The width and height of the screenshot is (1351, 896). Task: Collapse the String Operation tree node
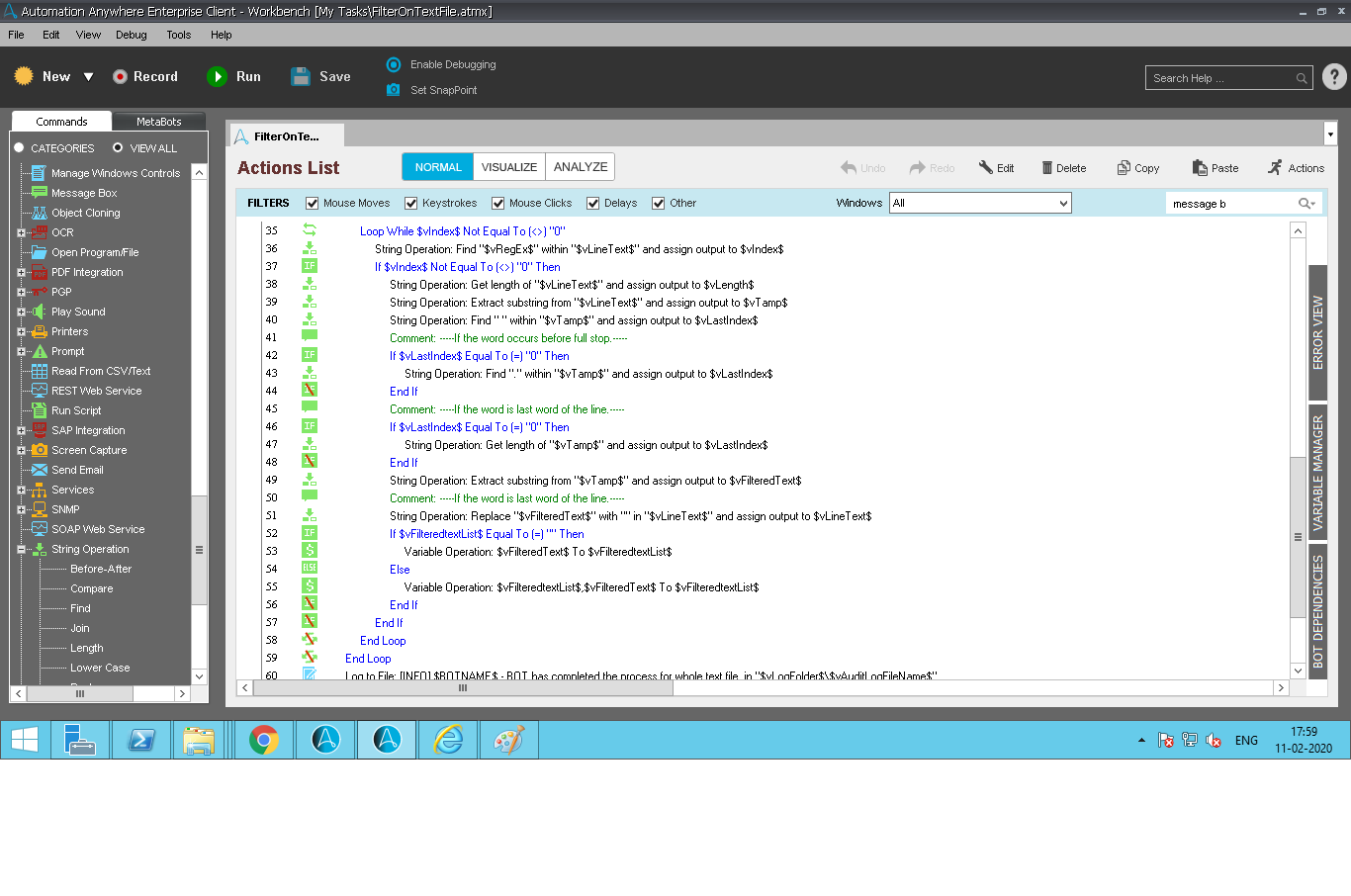pyautogui.click(x=22, y=550)
